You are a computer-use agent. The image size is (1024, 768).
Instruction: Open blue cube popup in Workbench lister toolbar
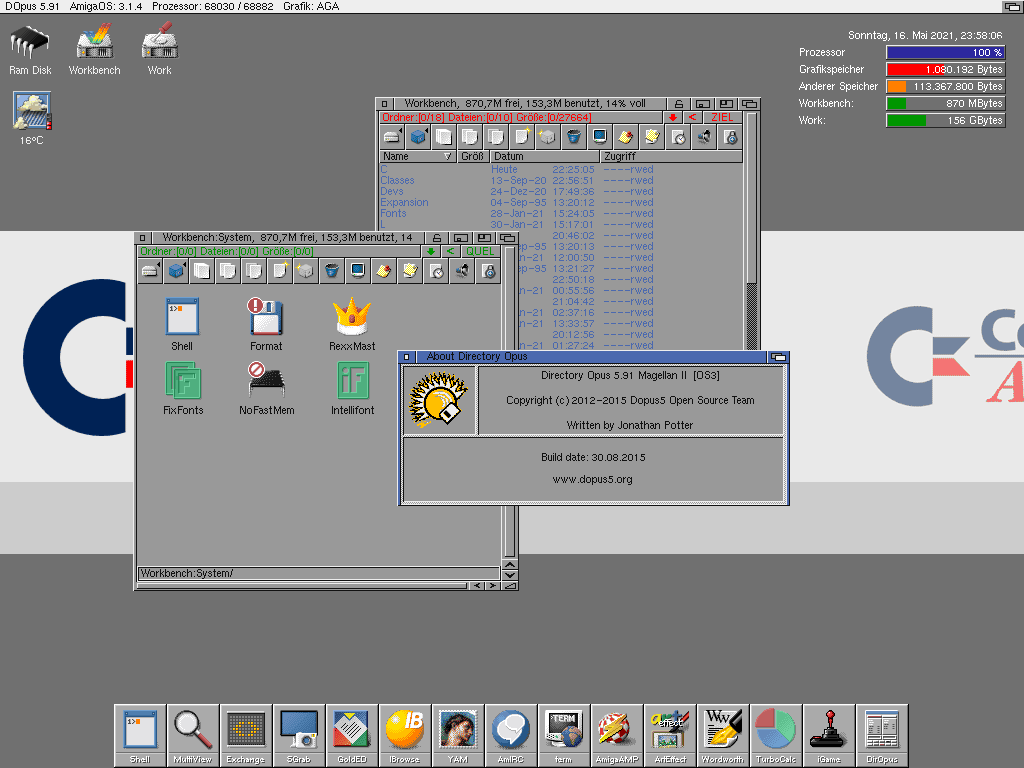[x=418, y=136]
